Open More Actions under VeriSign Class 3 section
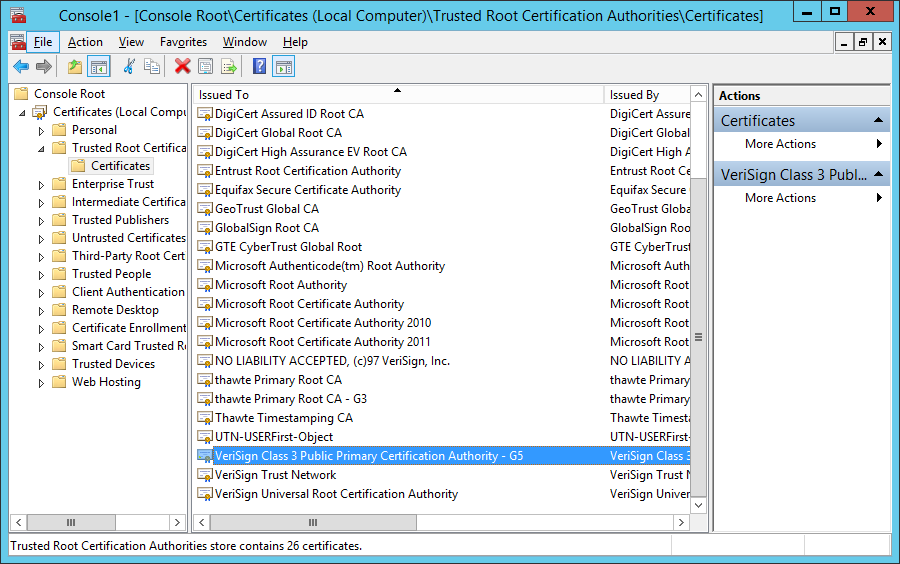This screenshot has height=564, width=900. pos(801,198)
